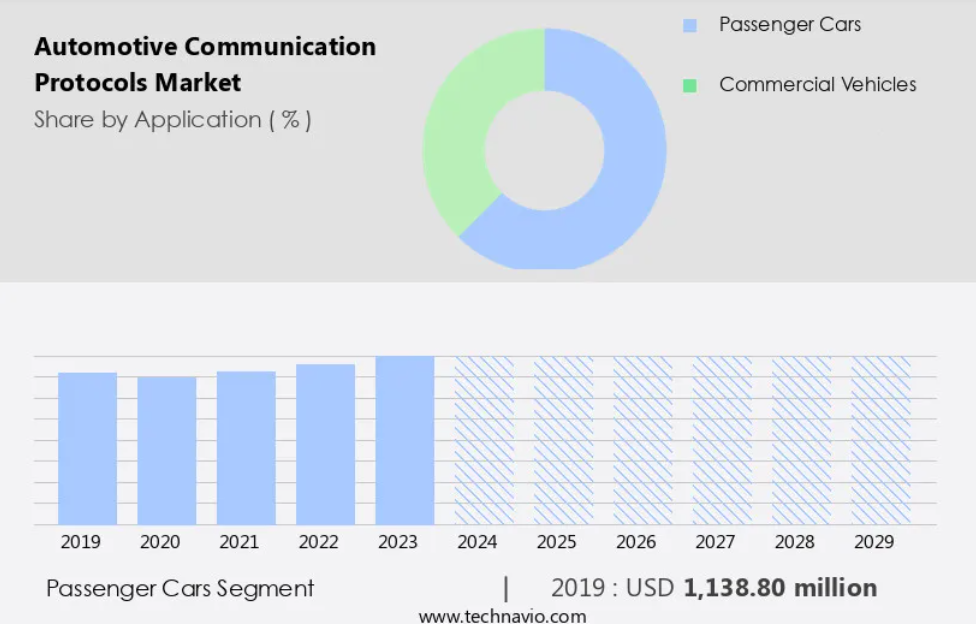Select the 2019 bar in chart
The width and height of the screenshot is (976, 624).
87,448
